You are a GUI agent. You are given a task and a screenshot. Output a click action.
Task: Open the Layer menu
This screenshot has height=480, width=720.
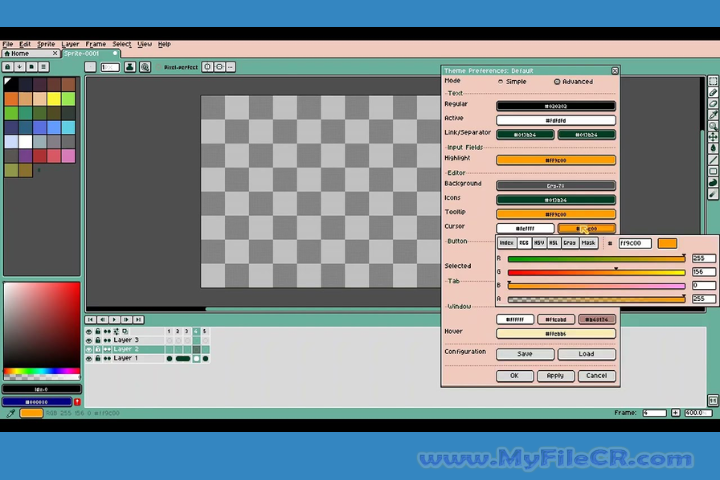click(70, 44)
